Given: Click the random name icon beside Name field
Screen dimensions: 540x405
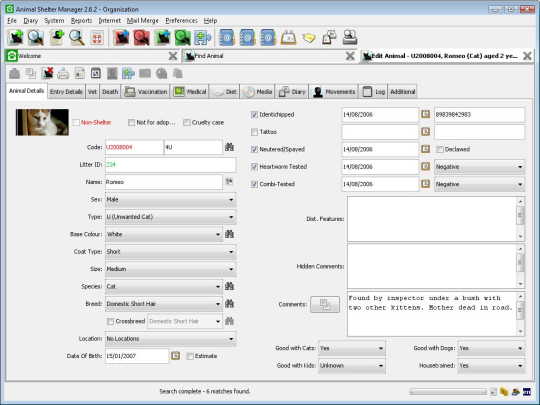Looking at the screenshot, I should (x=229, y=181).
